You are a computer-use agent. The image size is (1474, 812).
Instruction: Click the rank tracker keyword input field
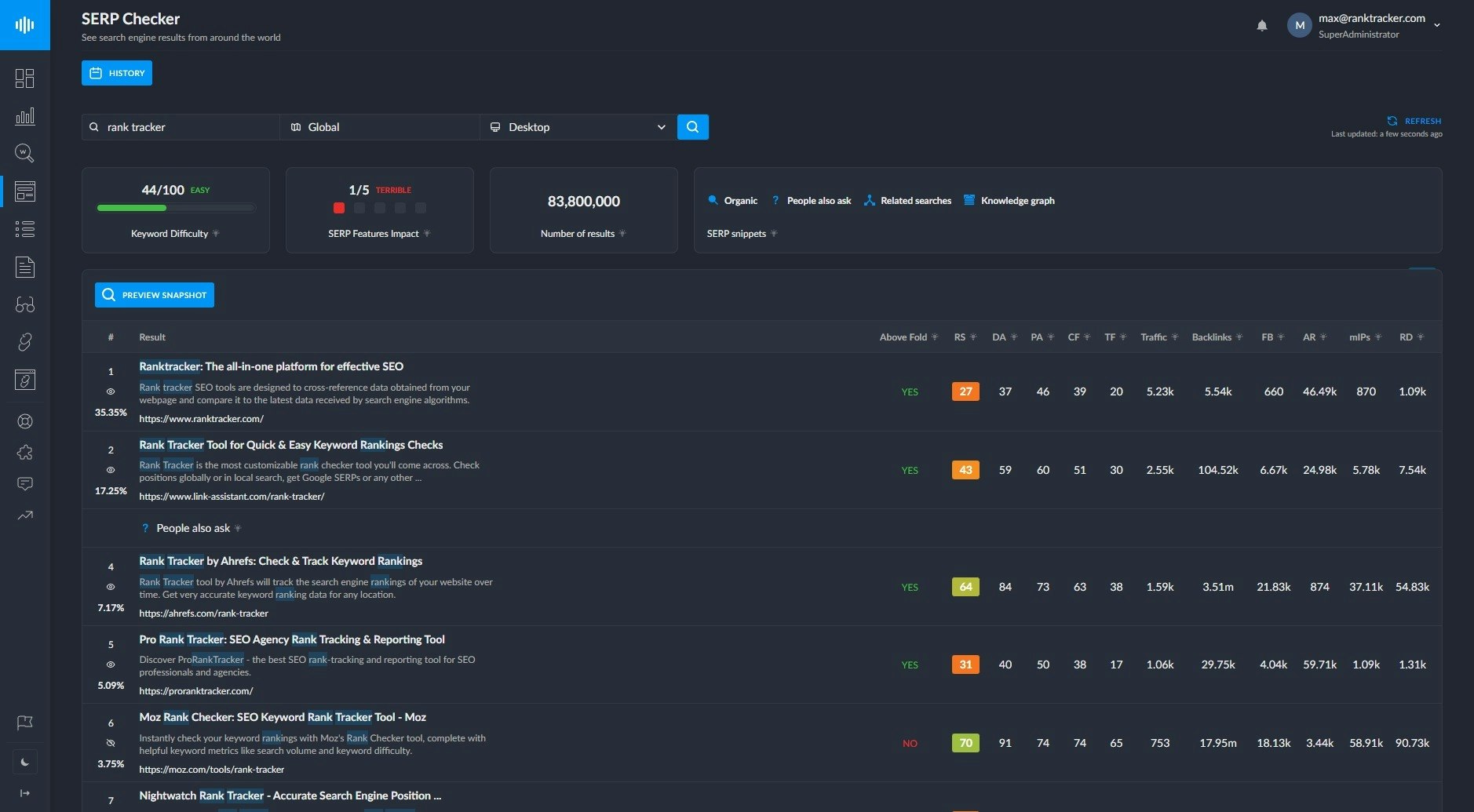click(181, 127)
